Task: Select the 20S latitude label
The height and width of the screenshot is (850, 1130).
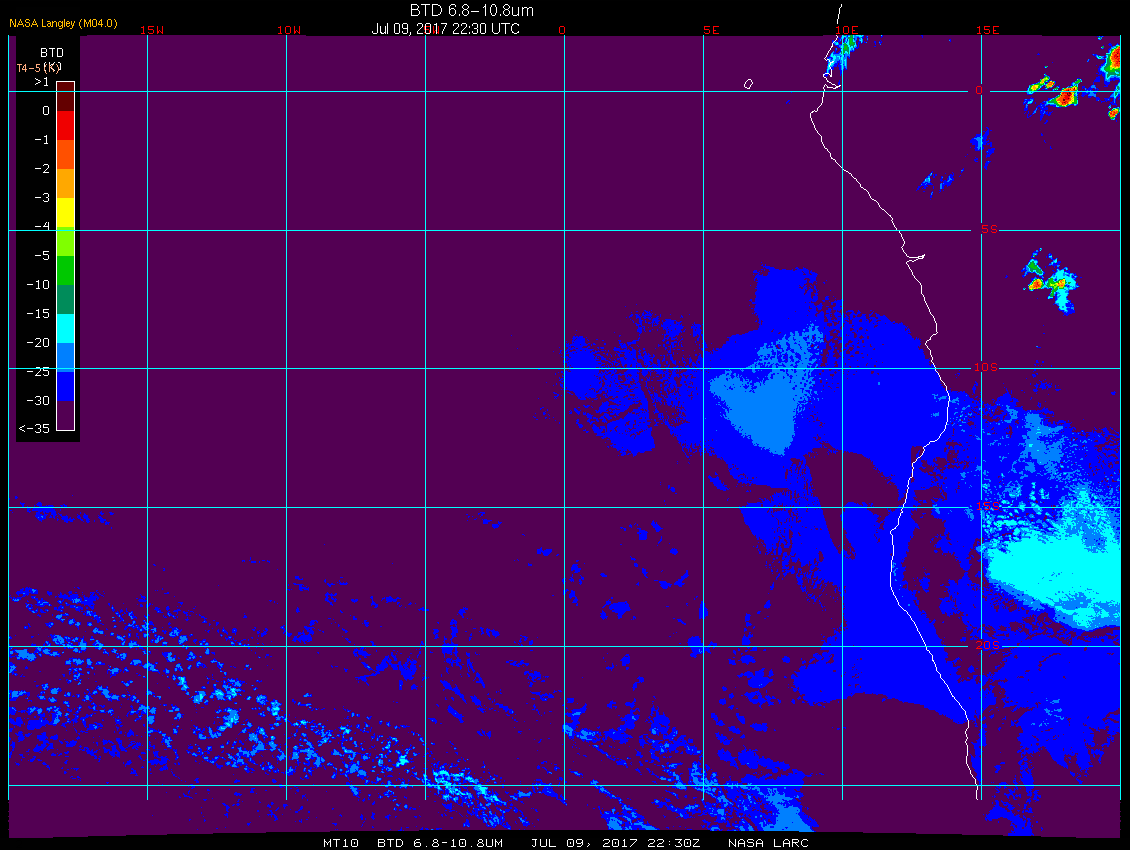Action: tap(987, 645)
